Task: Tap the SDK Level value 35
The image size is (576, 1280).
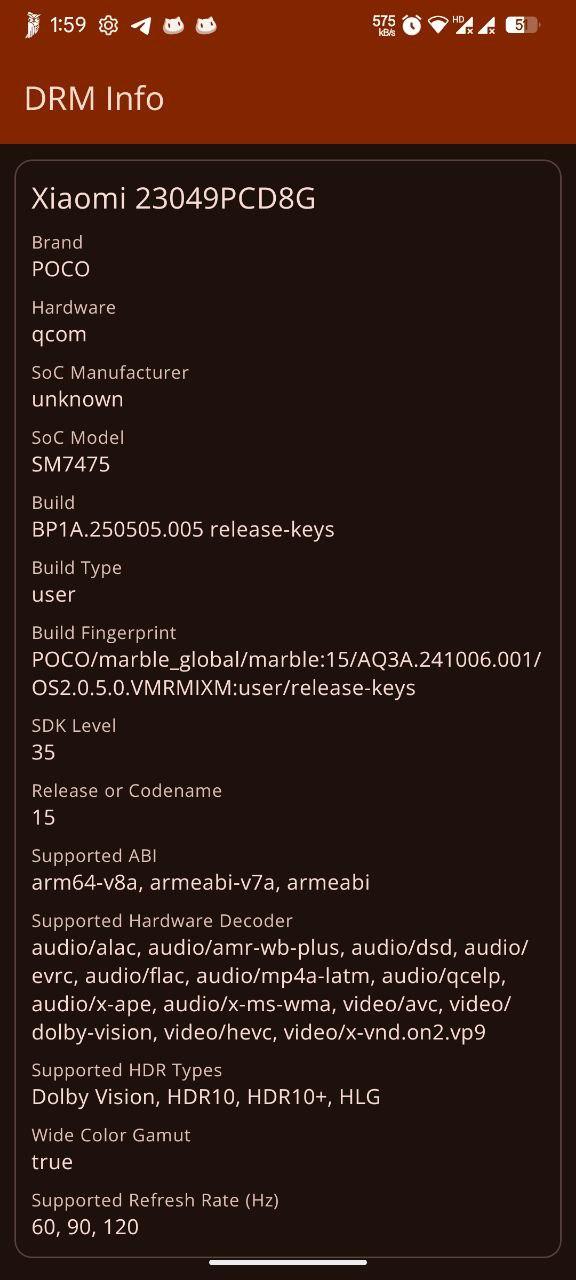Action: 43,752
